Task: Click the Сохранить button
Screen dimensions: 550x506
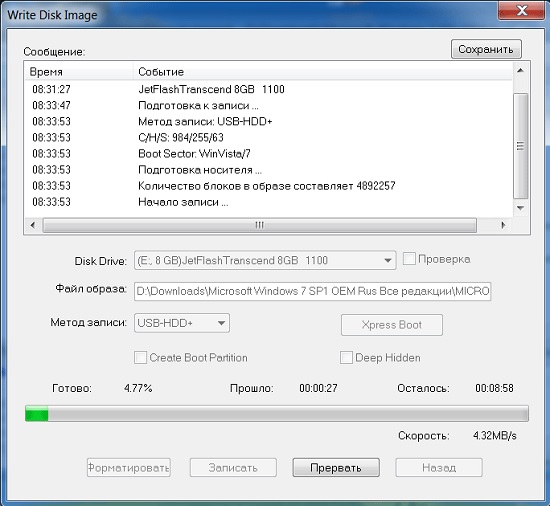Action: click(x=486, y=49)
